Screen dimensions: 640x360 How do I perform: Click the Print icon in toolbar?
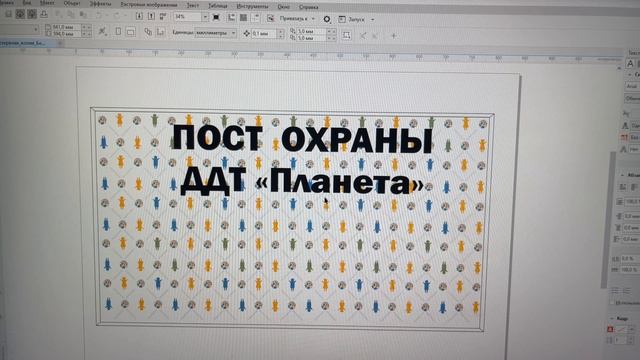[x=44, y=14]
